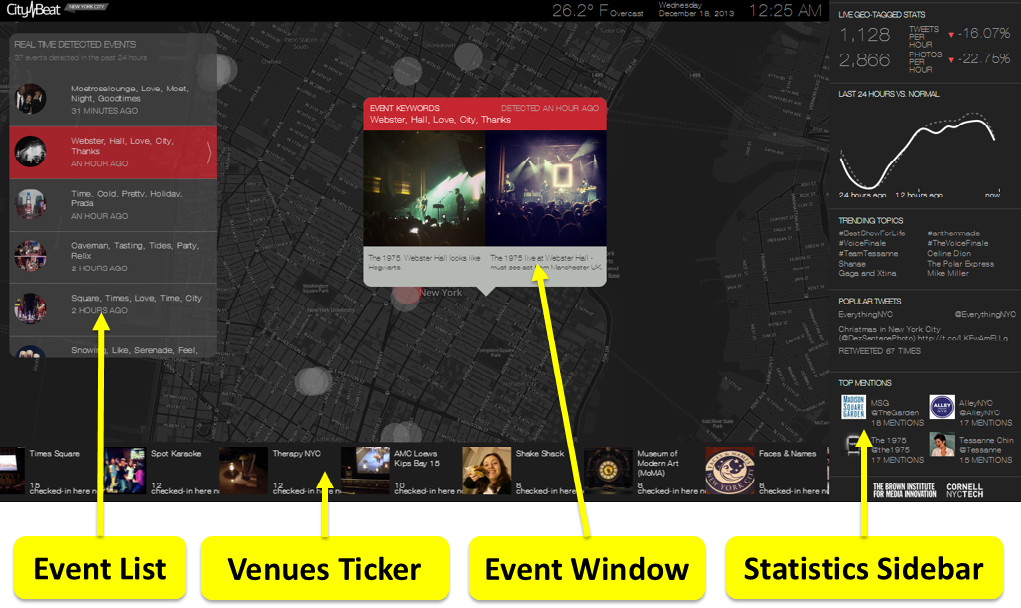Click trending topic #VoiceFinale
Screen dimensions: 1021x608
pyautogui.click(x=862, y=243)
